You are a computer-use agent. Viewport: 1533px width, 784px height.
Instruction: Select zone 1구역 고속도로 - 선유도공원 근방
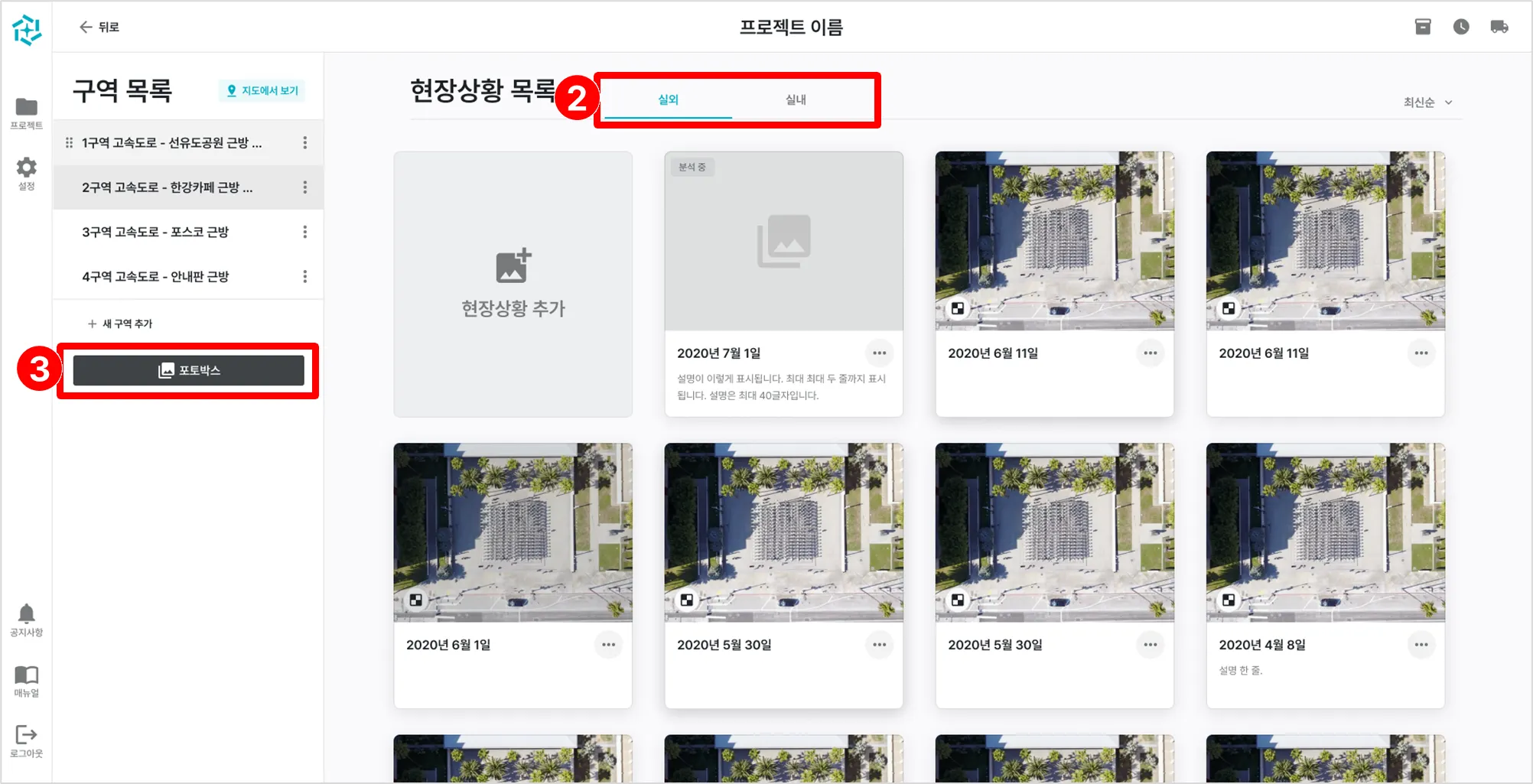click(x=188, y=142)
